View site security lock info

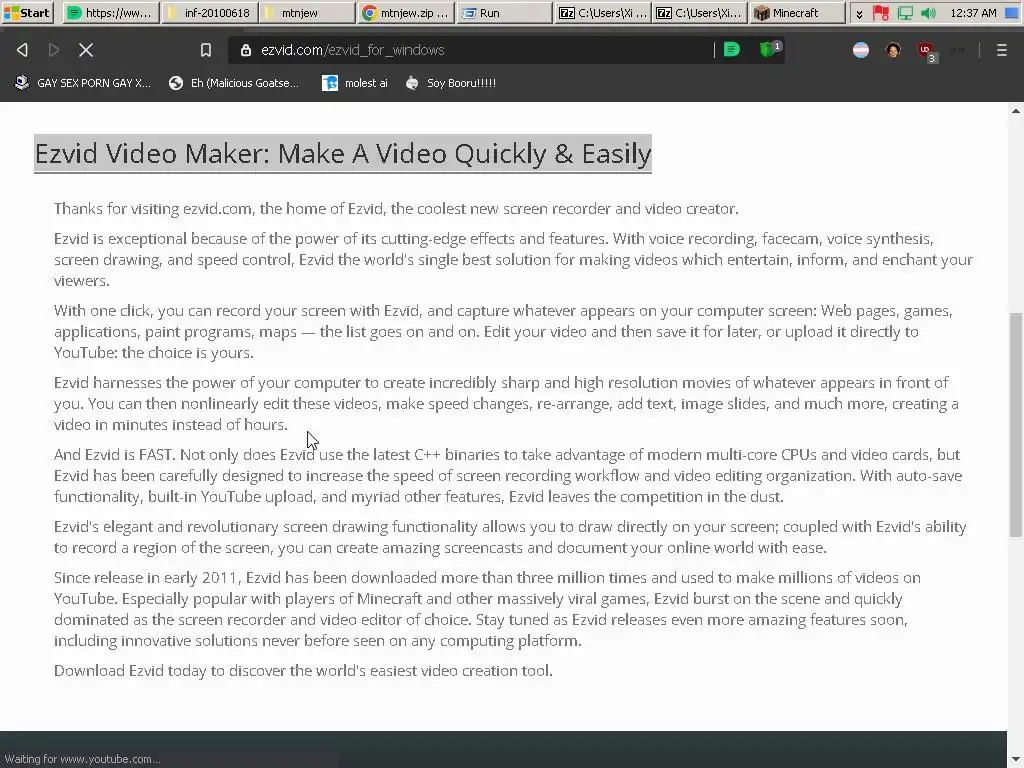coord(246,50)
